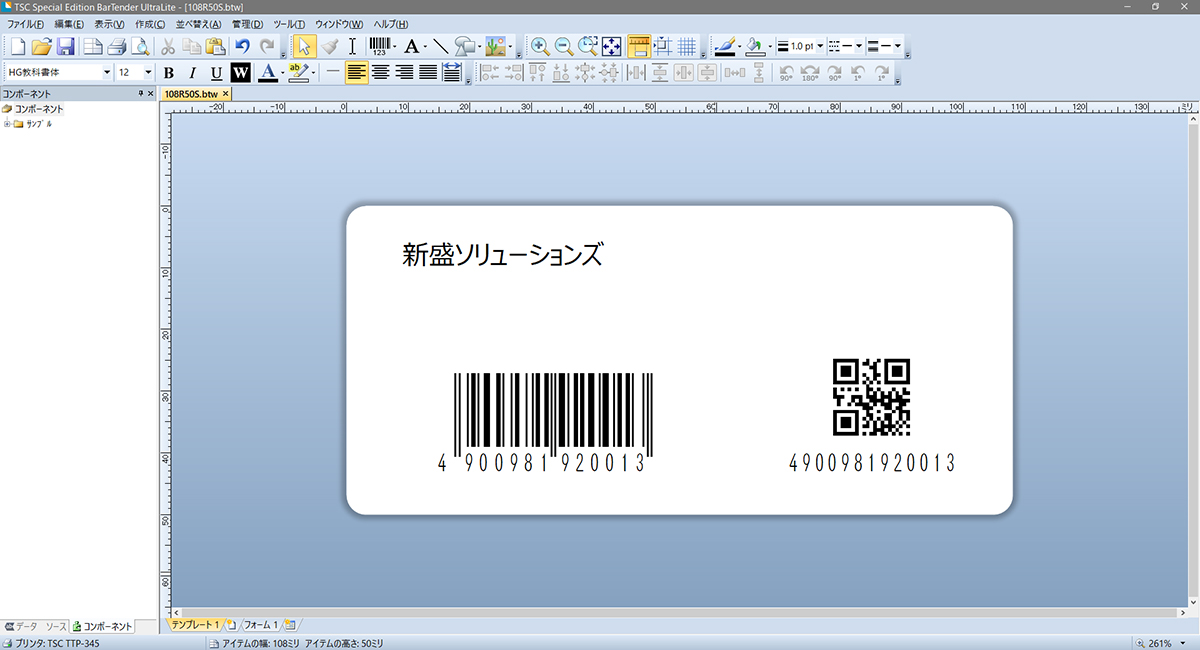
Task: Select the テンプレート 1 tab
Action: (x=195, y=624)
